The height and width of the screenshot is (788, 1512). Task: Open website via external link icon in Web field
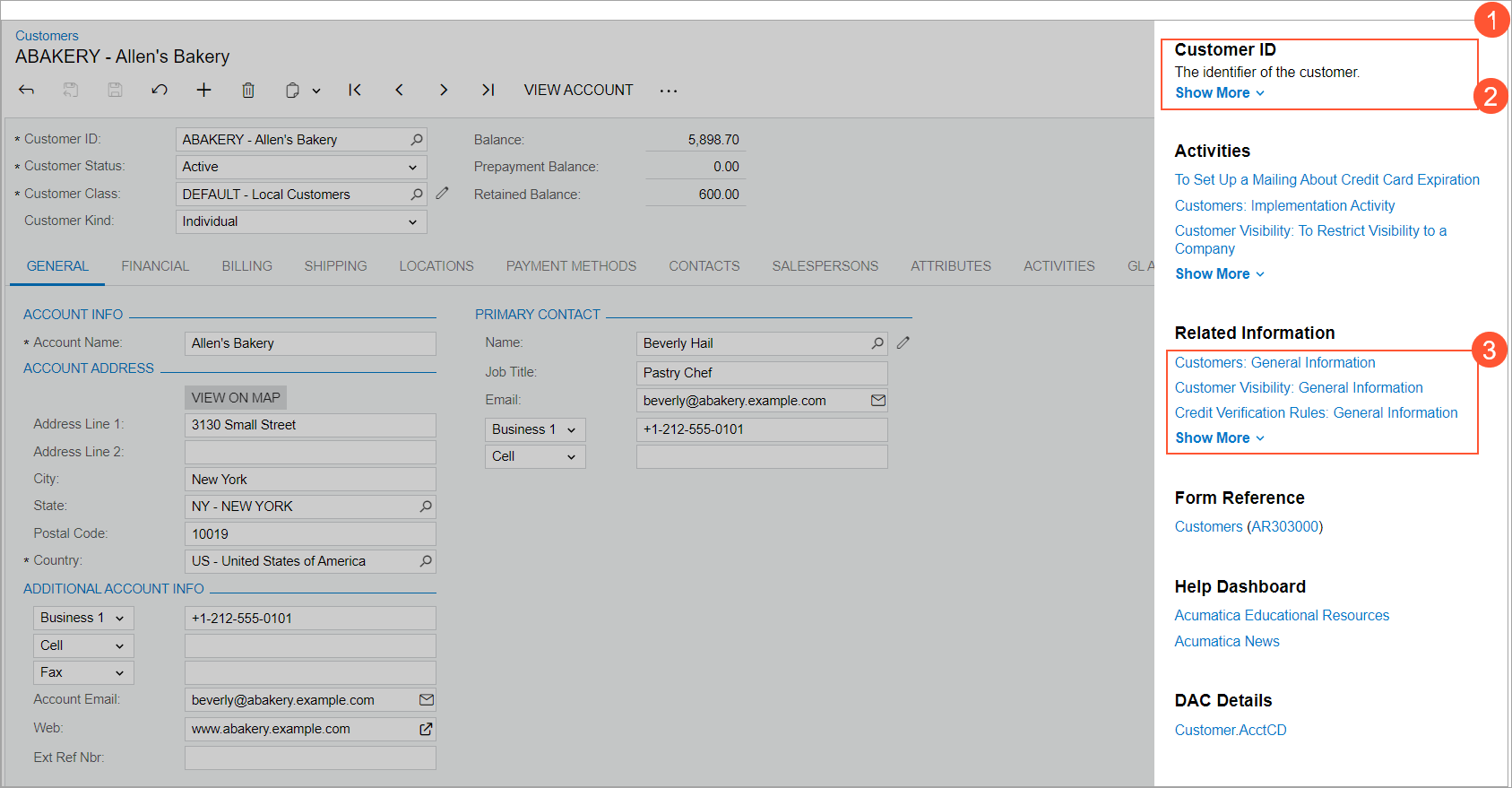pyautogui.click(x=426, y=729)
